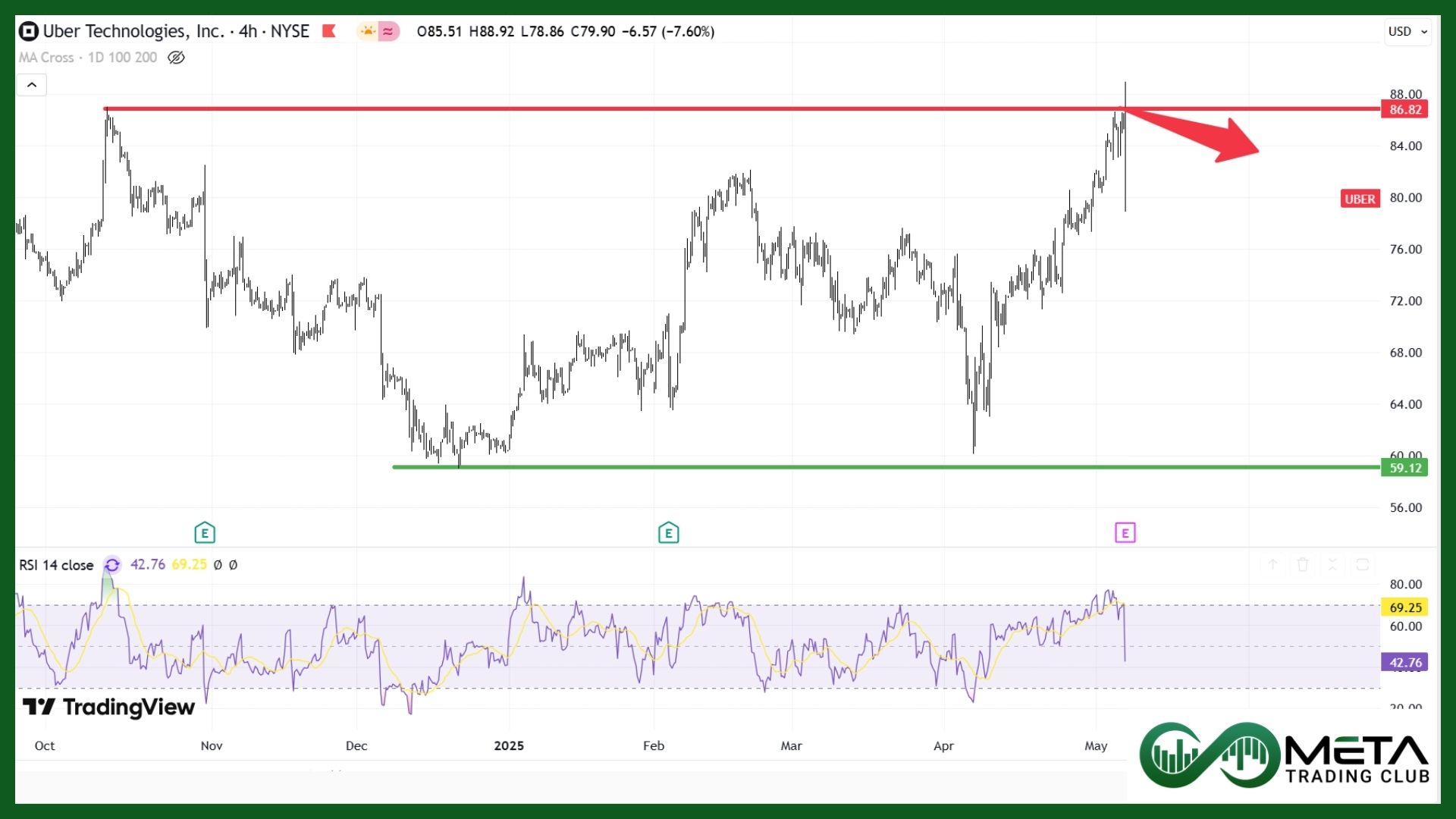Click the green 59.12 price label

click(1405, 468)
